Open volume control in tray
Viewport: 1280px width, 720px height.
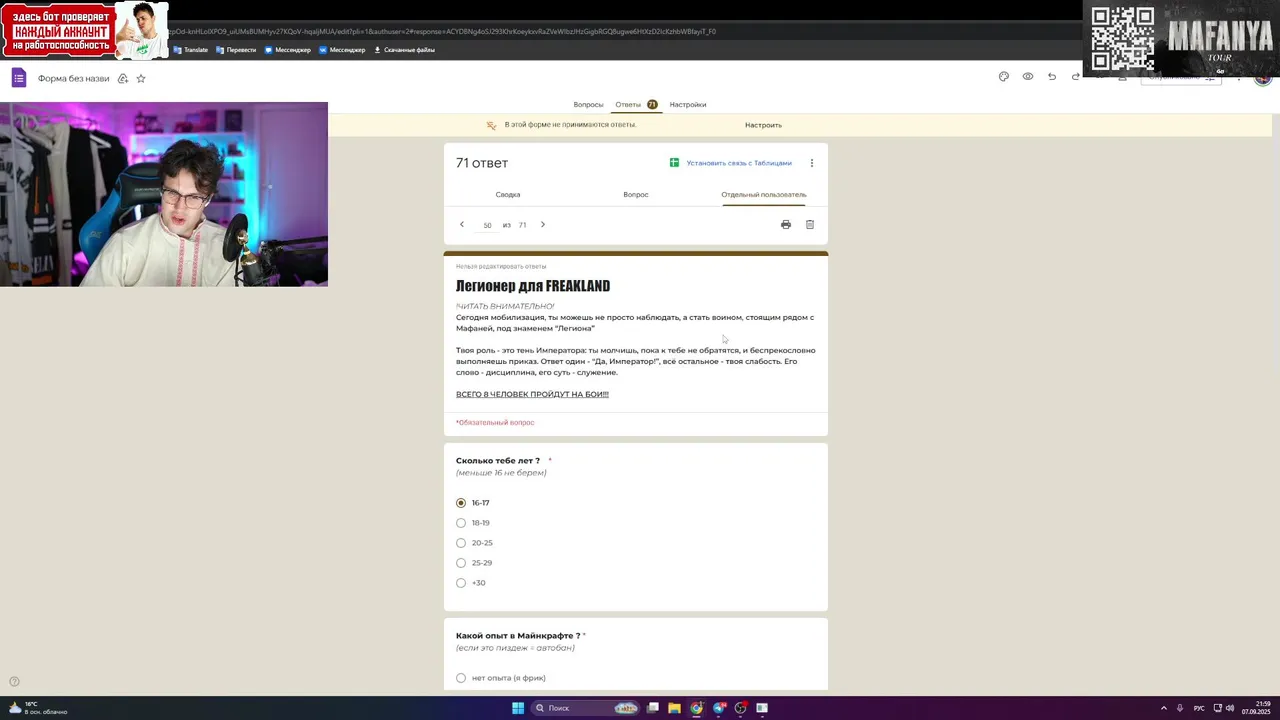click(x=1230, y=708)
